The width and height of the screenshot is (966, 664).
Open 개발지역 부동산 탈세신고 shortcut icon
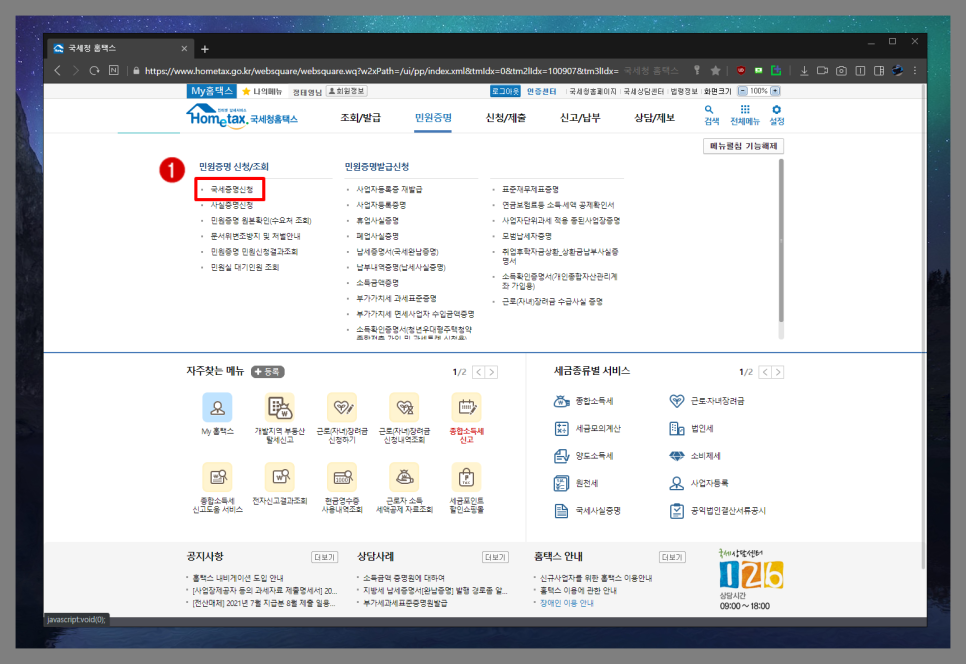point(280,407)
